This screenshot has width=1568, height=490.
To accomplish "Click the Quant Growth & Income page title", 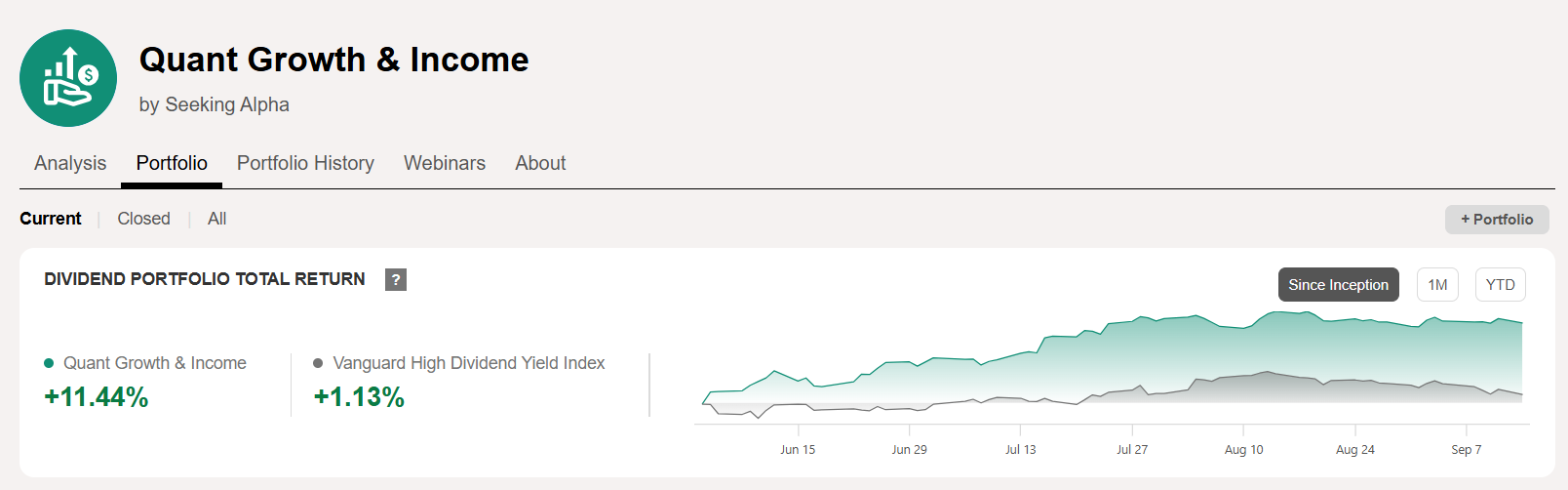I will point(333,60).
